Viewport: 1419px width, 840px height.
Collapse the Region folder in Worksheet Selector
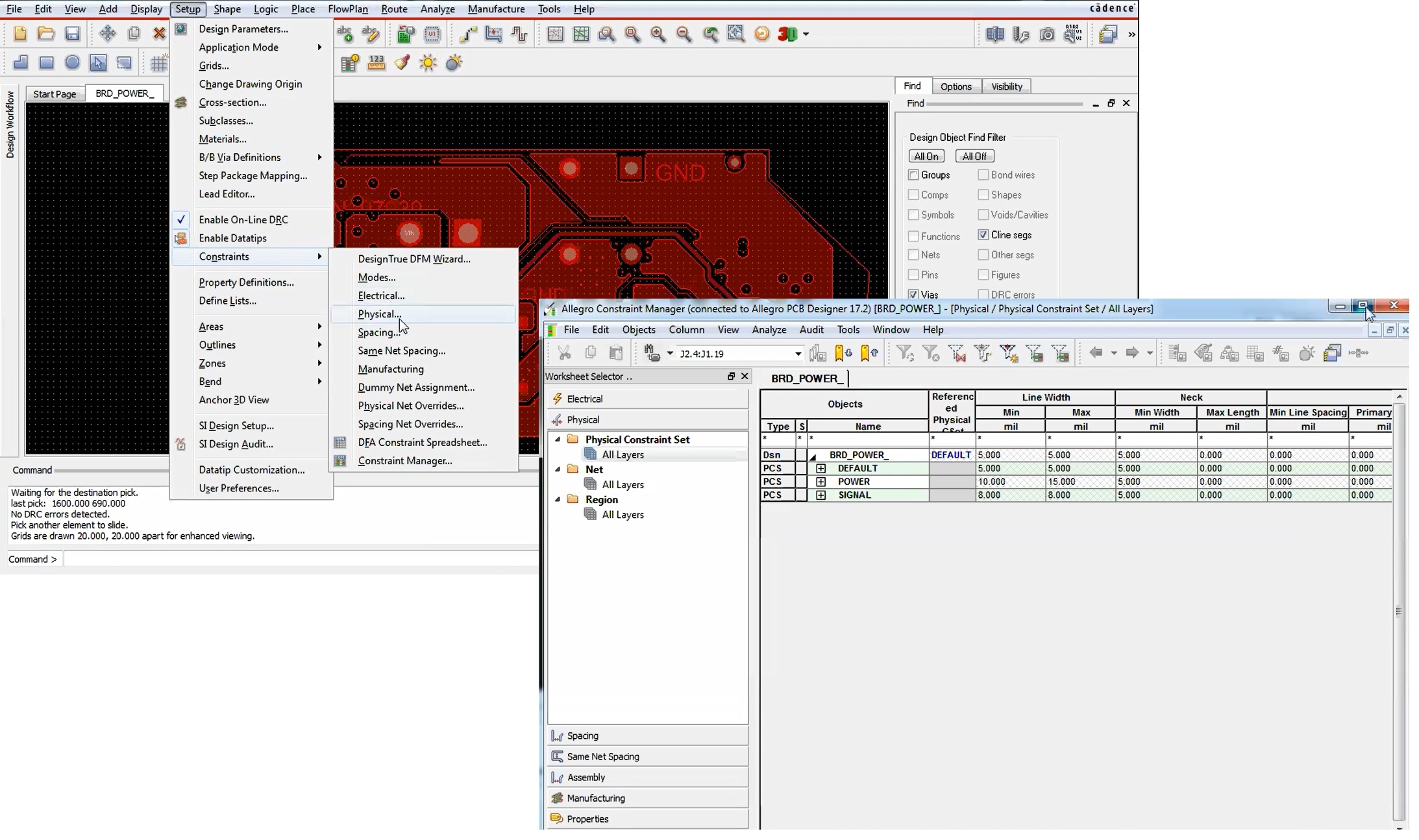pyautogui.click(x=558, y=499)
